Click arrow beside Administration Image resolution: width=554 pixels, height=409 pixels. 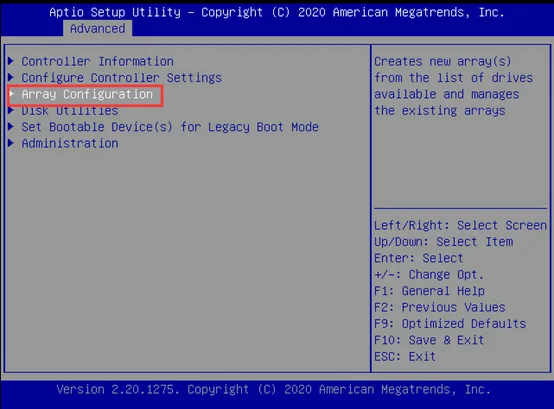click(x=11, y=143)
